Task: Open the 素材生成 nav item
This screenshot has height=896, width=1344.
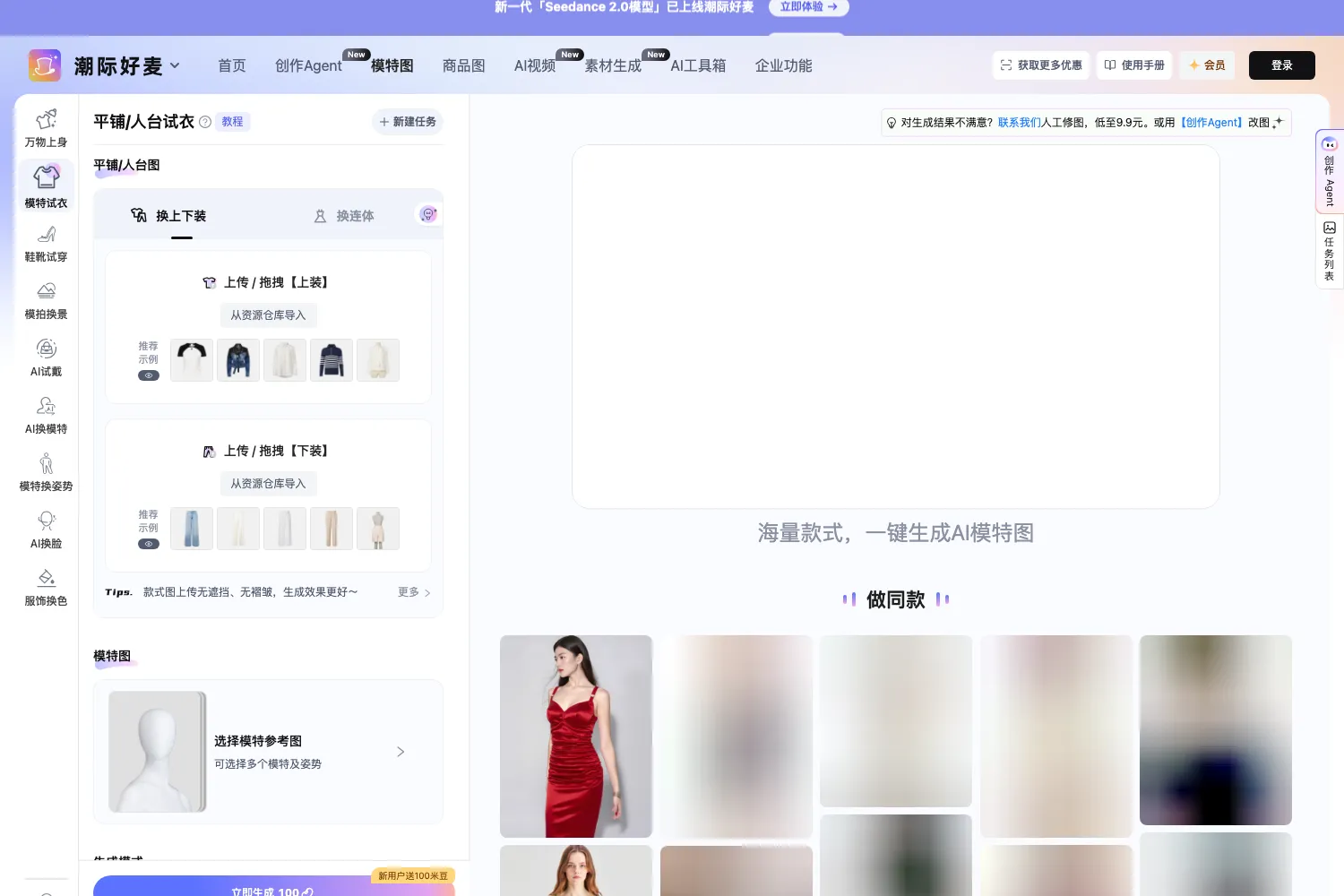Action: (x=613, y=65)
